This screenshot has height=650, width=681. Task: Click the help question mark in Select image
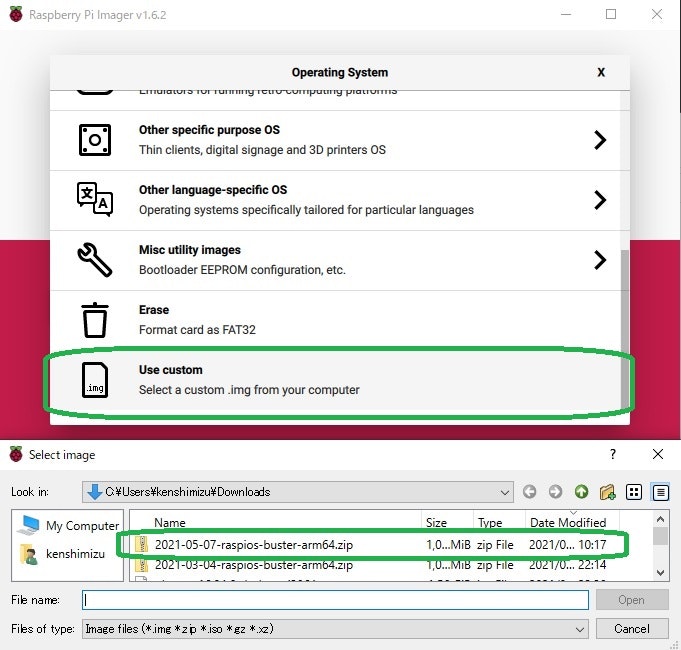click(612, 454)
